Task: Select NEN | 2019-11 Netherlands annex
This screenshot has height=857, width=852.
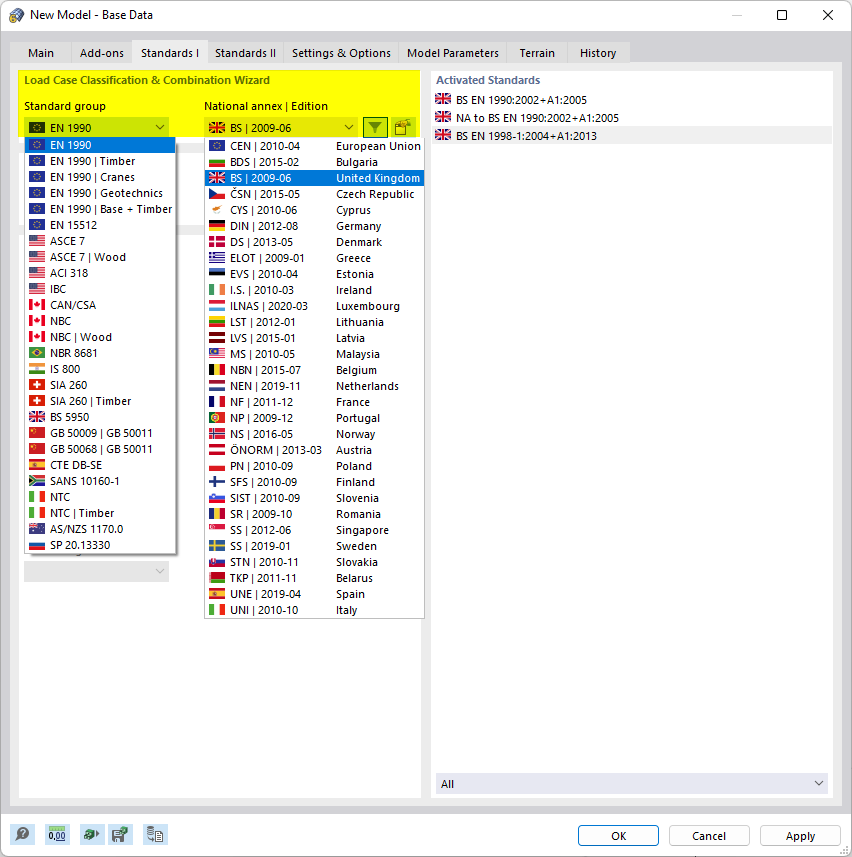Action: pos(314,386)
